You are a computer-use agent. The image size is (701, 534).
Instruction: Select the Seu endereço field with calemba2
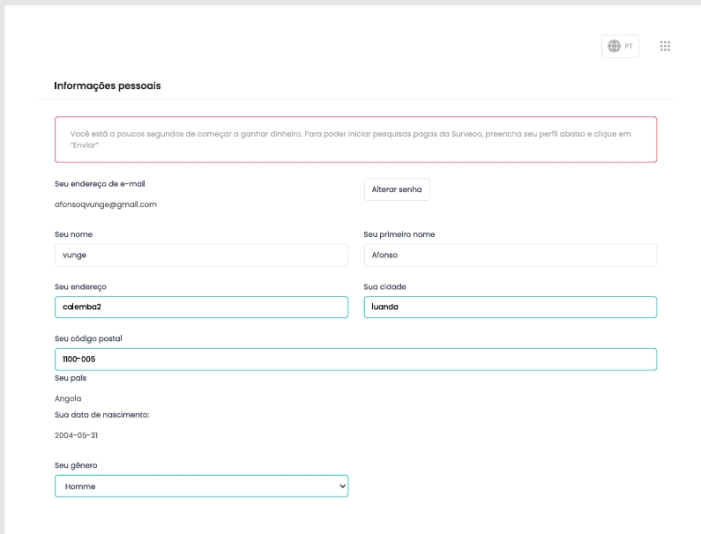click(201, 307)
